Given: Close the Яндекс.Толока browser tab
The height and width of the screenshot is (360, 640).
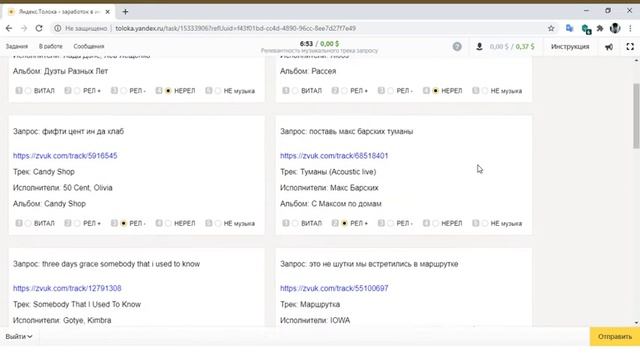Looking at the screenshot, I should (107, 12).
